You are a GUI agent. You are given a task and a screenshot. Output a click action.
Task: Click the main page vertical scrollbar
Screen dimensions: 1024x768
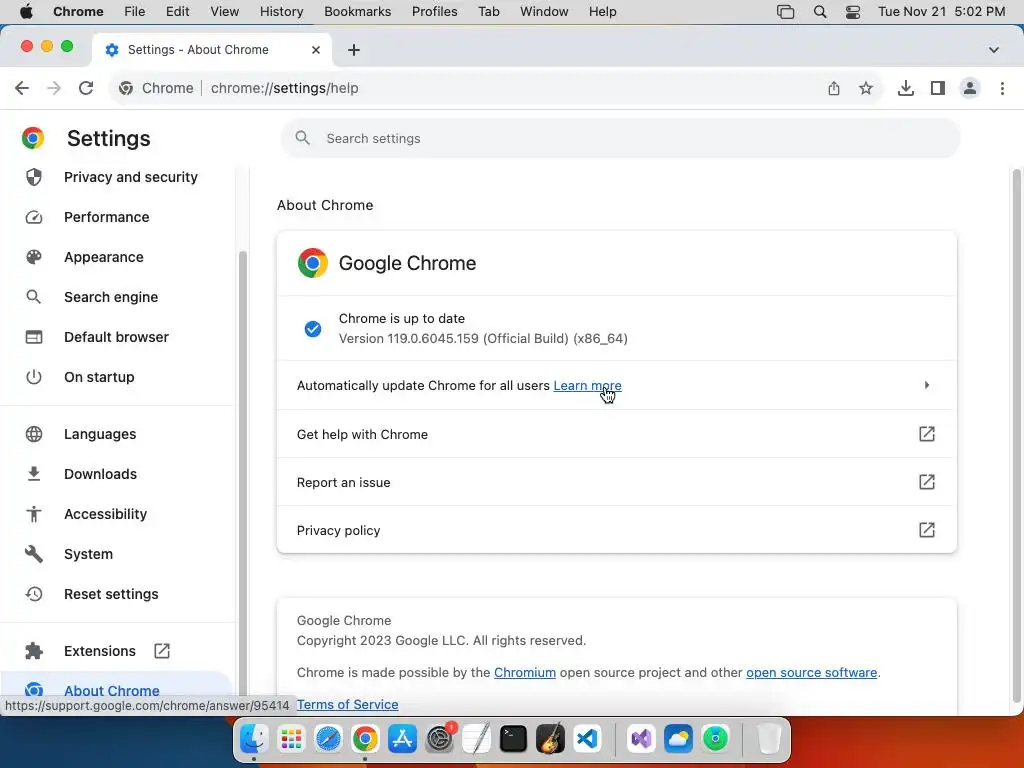1016,436
